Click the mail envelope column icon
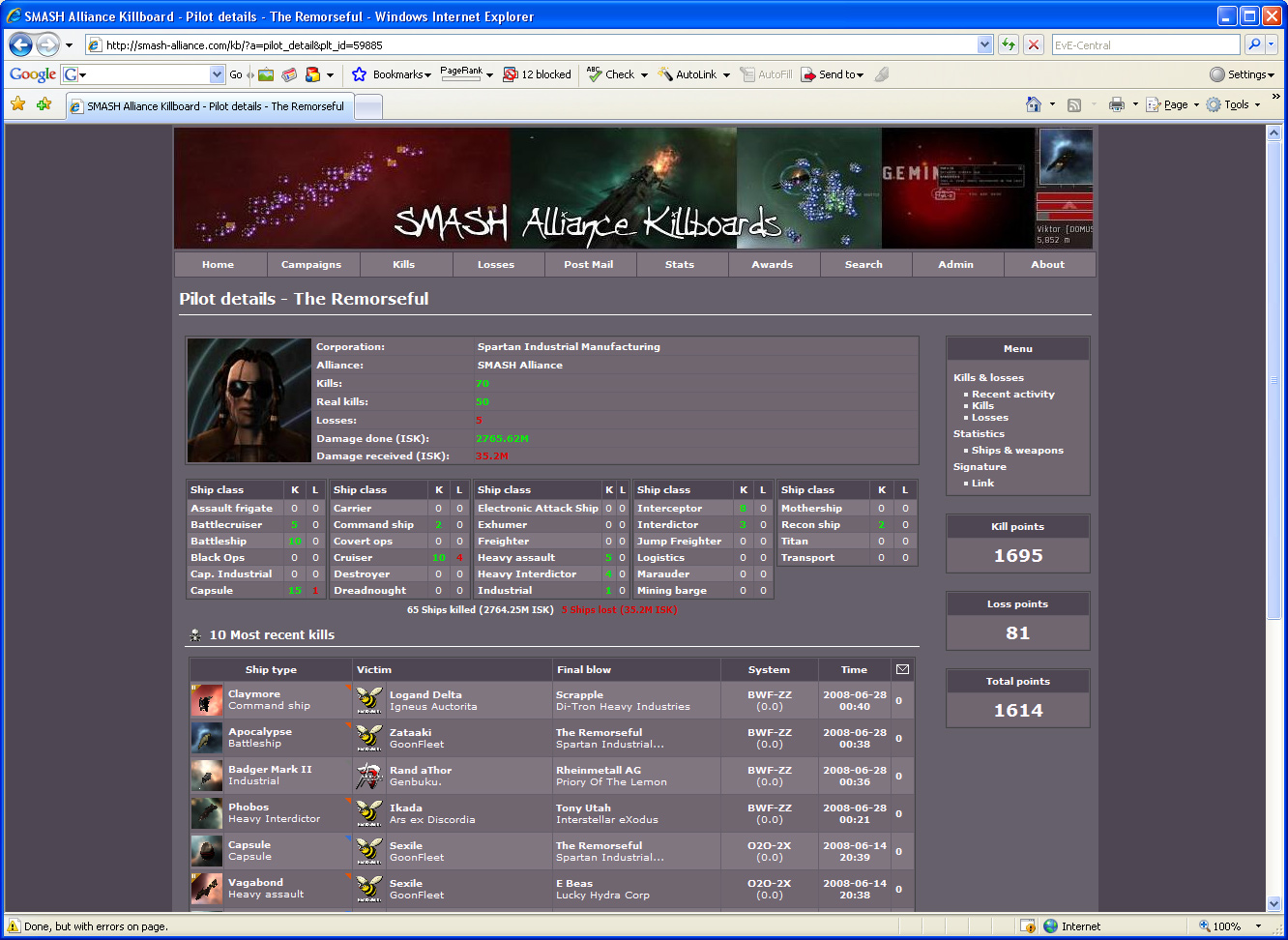 click(x=902, y=669)
